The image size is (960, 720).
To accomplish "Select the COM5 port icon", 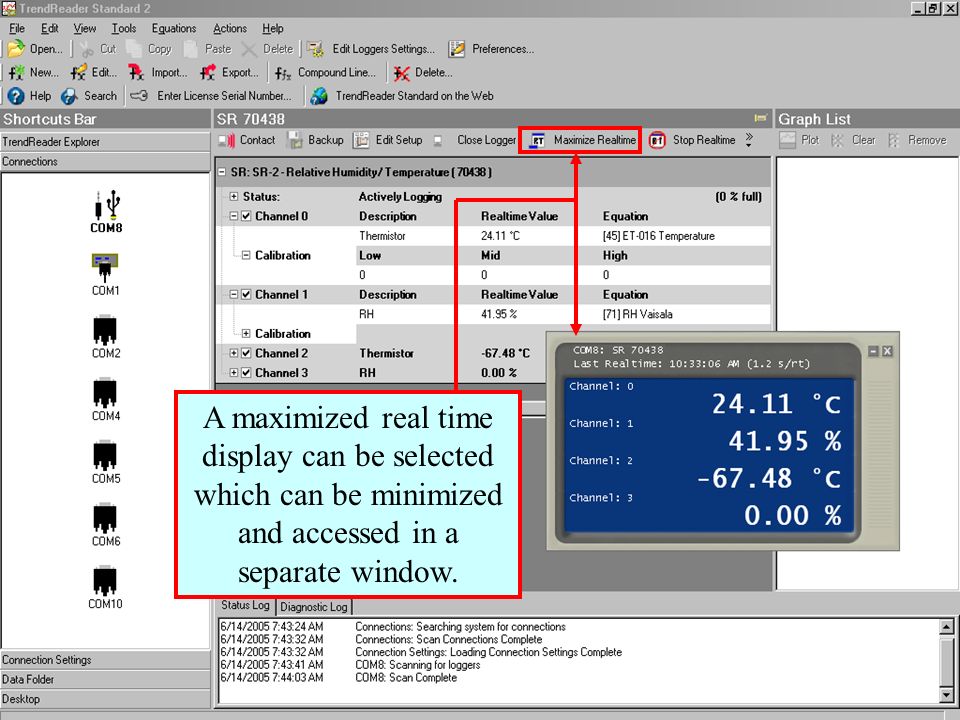I will (x=105, y=456).
